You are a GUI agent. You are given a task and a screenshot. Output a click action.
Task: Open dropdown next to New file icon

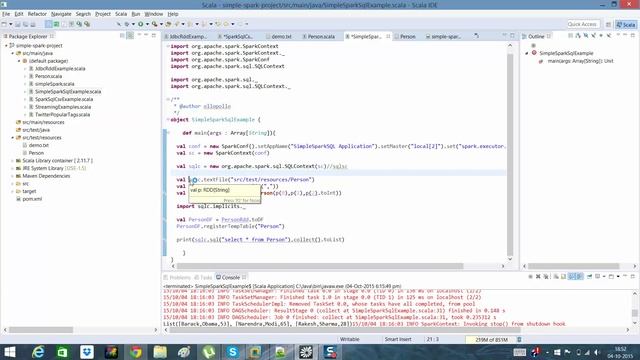click(11, 24)
